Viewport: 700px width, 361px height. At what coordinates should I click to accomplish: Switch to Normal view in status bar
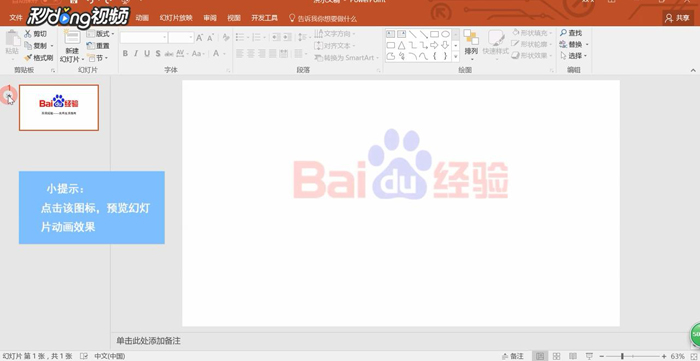click(x=540, y=356)
